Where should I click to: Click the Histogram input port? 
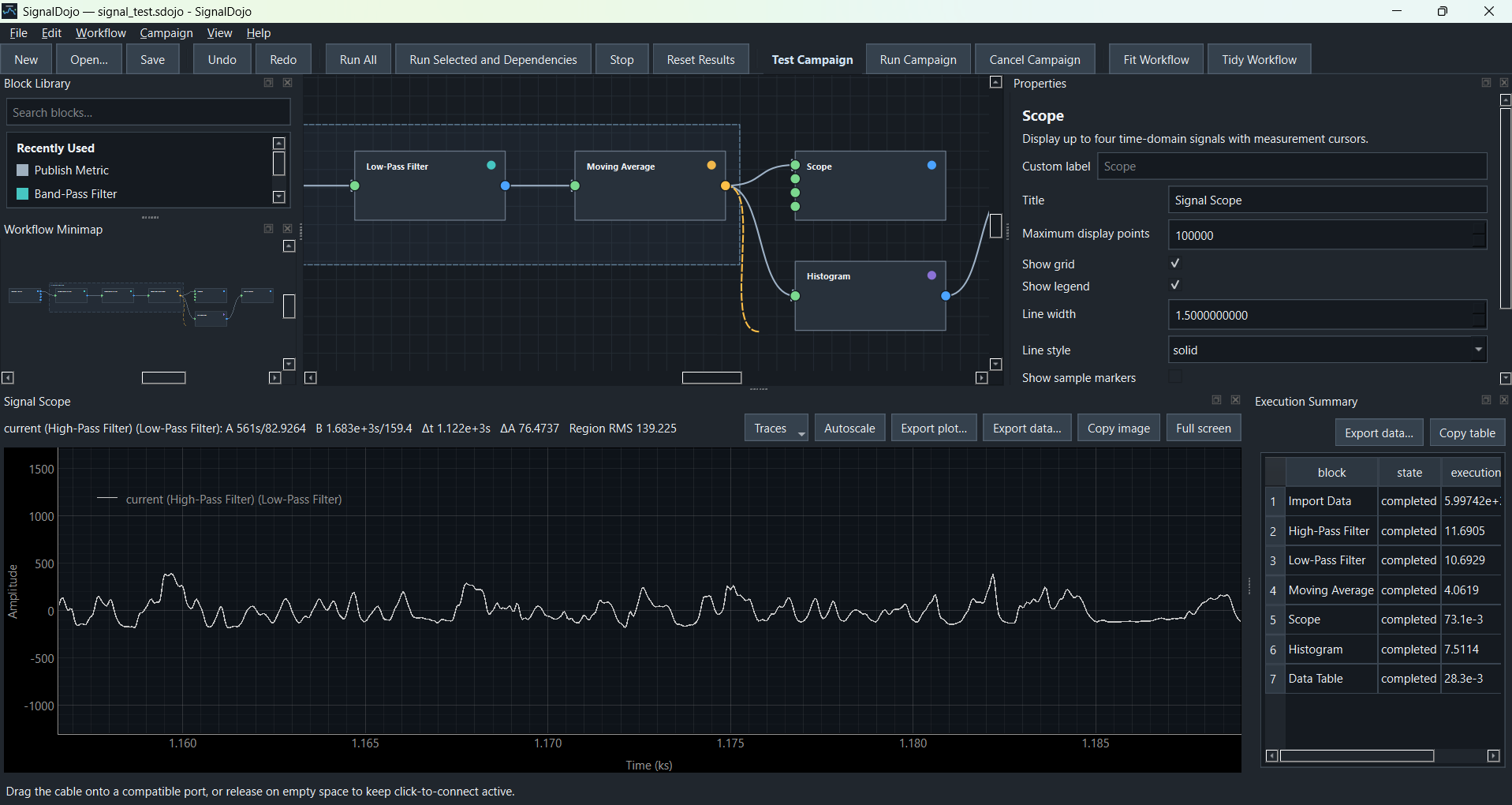pos(795,296)
